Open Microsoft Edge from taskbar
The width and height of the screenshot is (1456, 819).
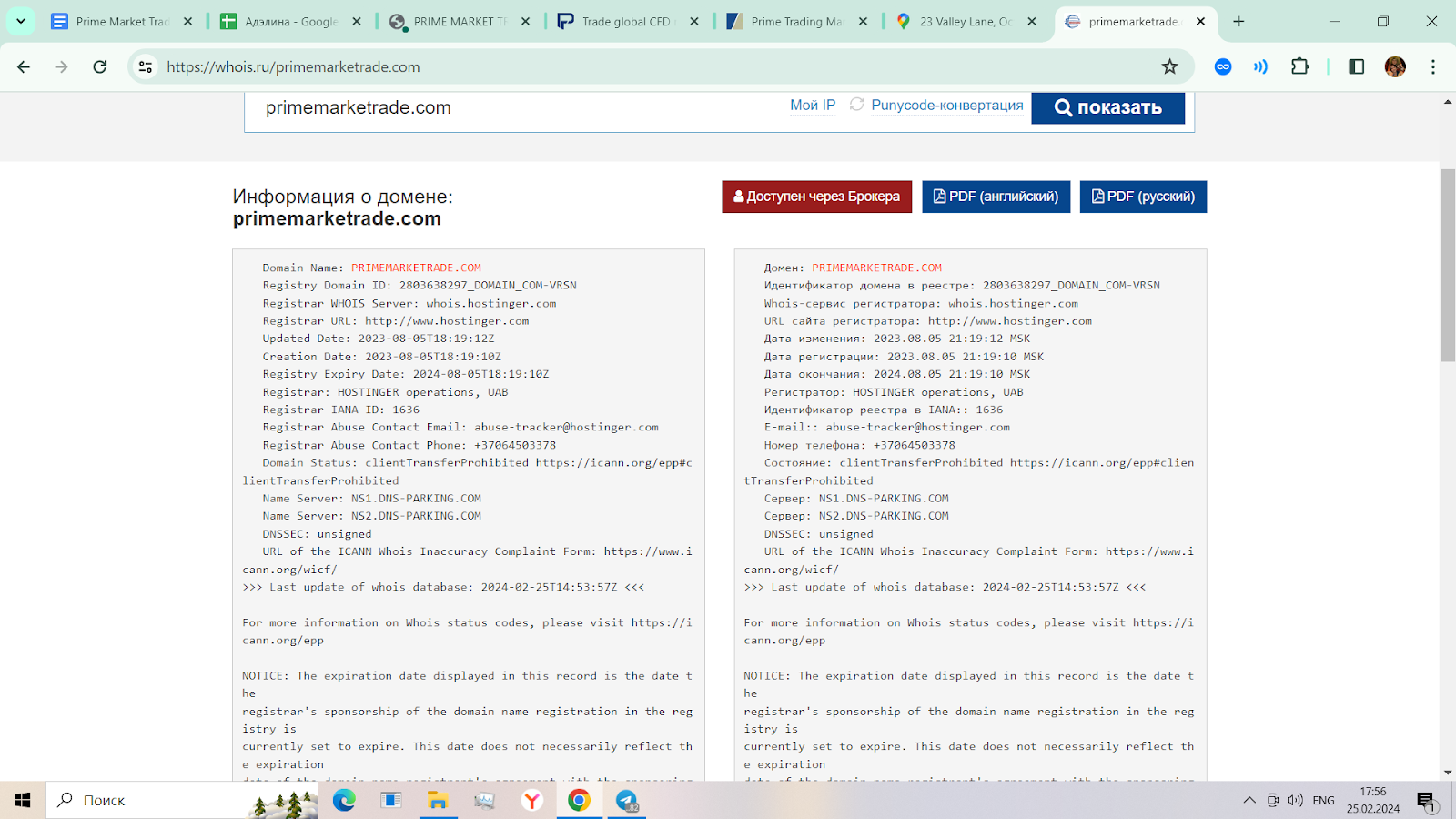pyautogui.click(x=344, y=800)
